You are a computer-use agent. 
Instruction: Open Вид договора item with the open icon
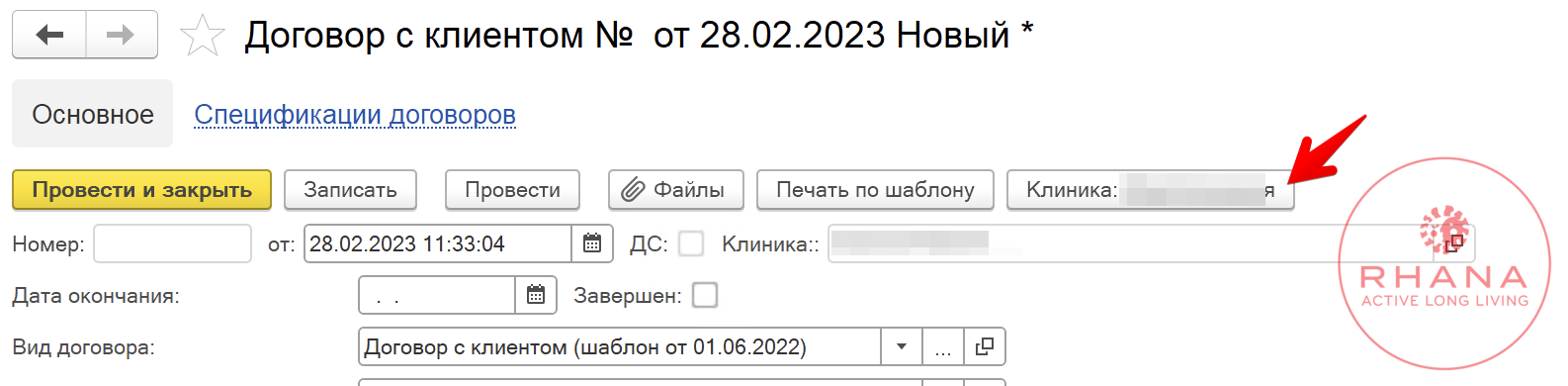(x=984, y=346)
